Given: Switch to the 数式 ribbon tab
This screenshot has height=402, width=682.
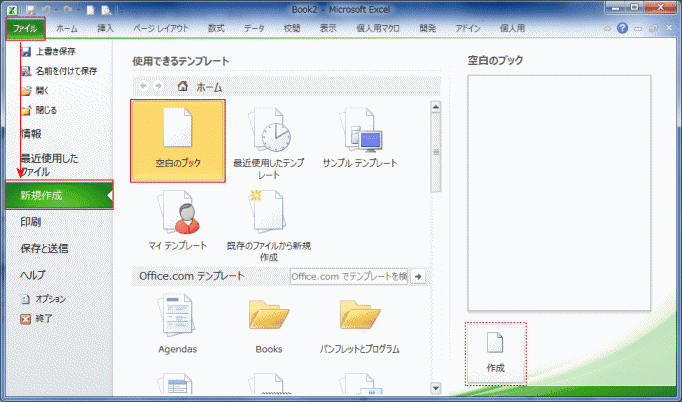Looking at the screenshot, I should click(x=216, y=29).
